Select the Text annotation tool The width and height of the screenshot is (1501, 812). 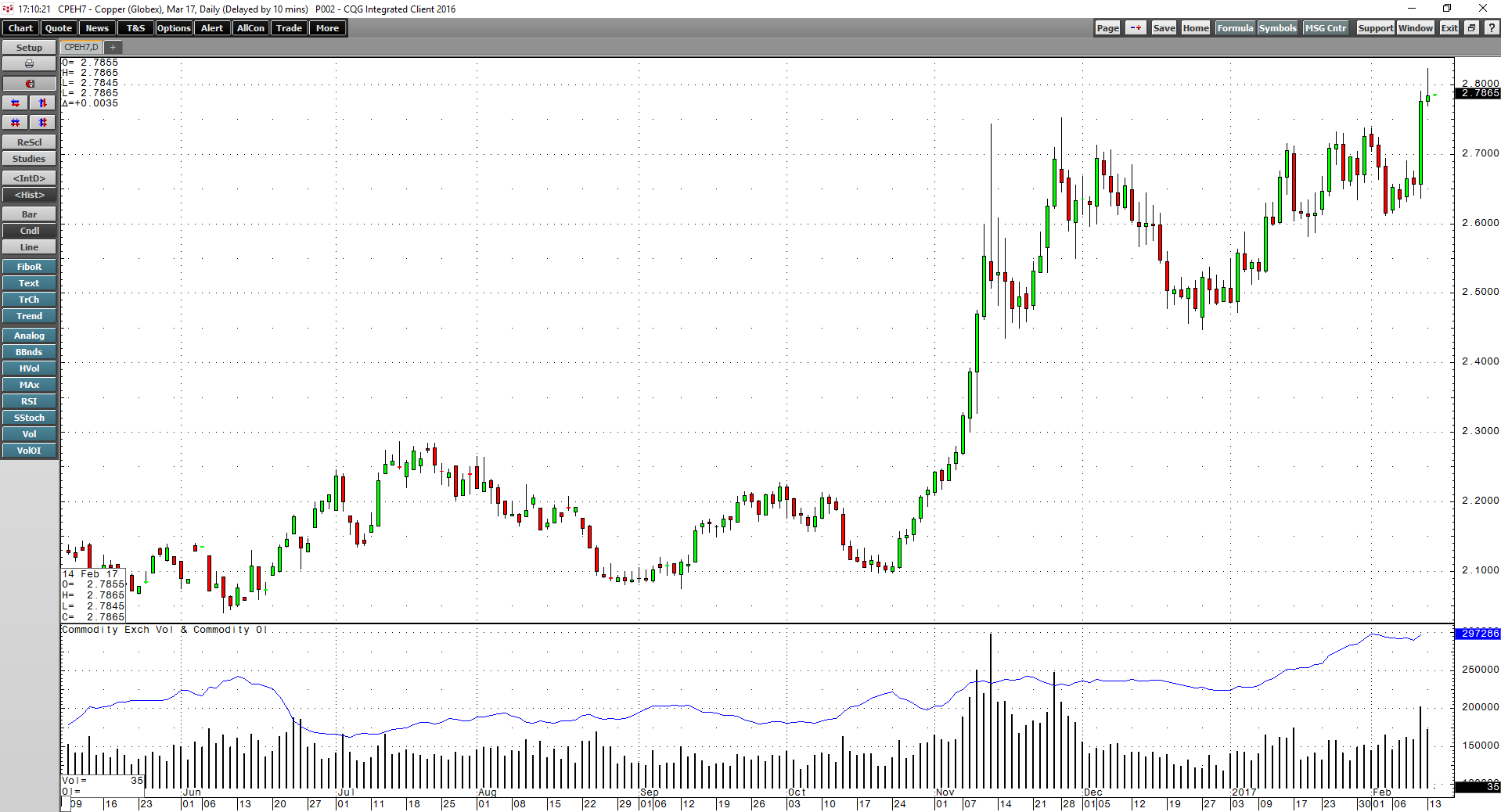29,283
